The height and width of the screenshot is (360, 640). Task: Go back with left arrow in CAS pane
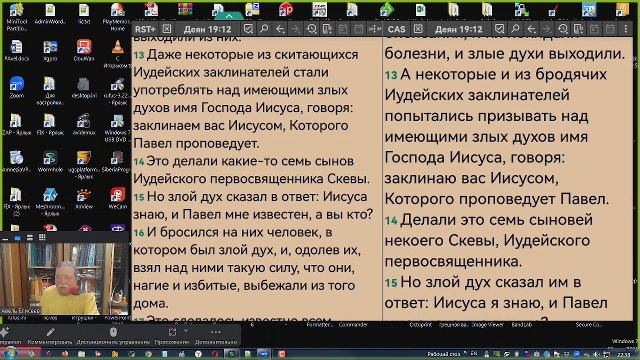[x=531, y=29]
